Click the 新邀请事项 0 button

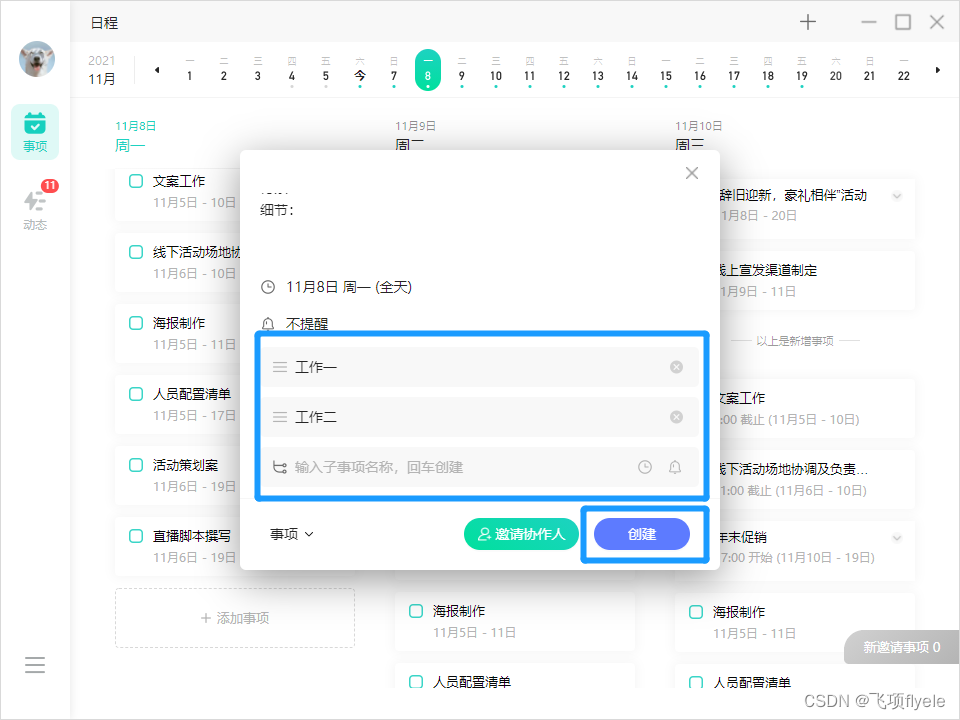(x=901, y=647)
